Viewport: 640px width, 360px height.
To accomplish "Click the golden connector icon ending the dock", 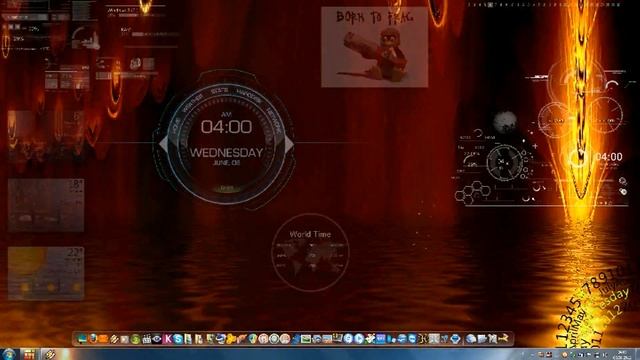I will [503, 339].
